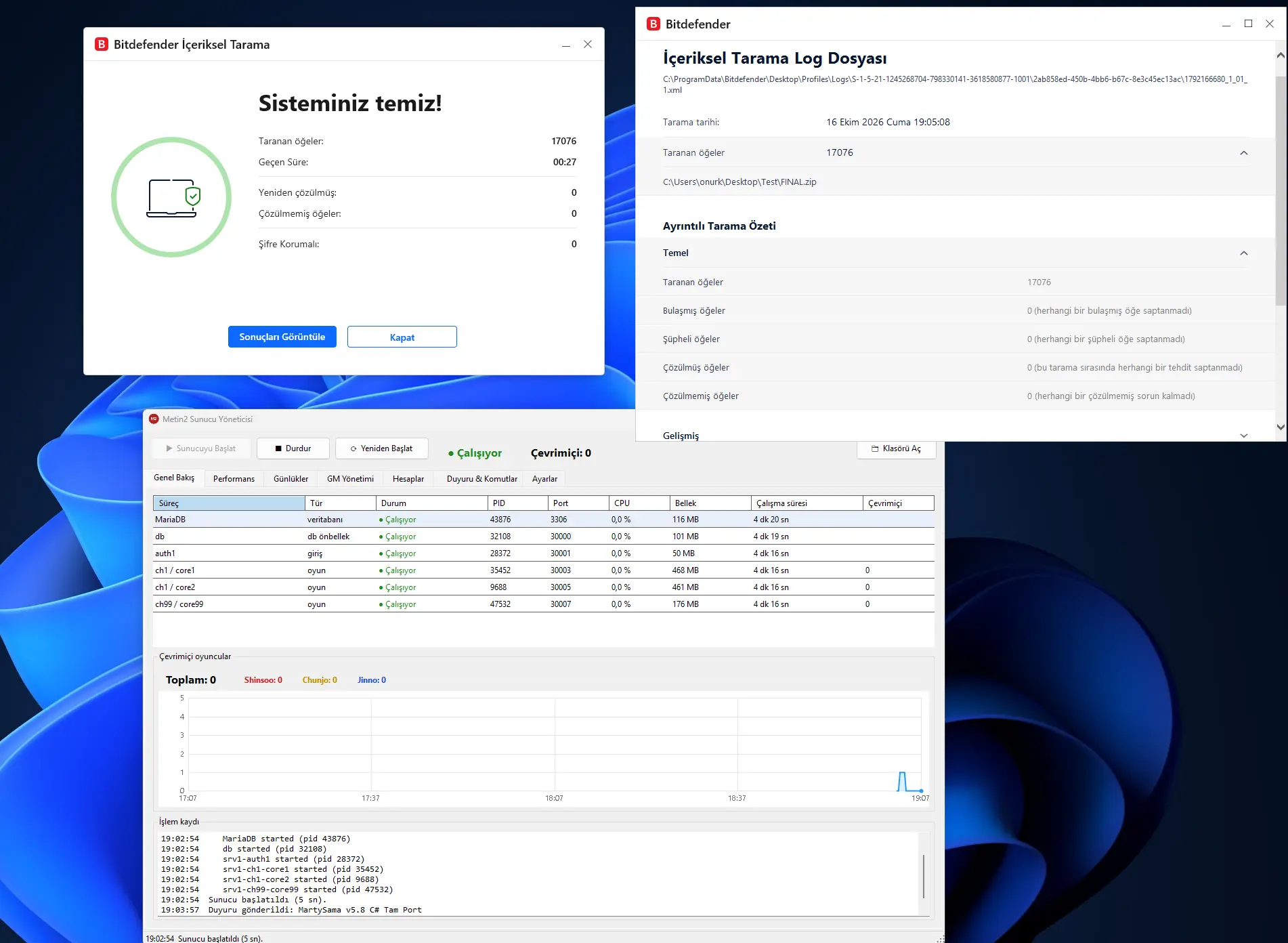Click the Kapat button
The image size is (1288, 943).
click(402, 337)
